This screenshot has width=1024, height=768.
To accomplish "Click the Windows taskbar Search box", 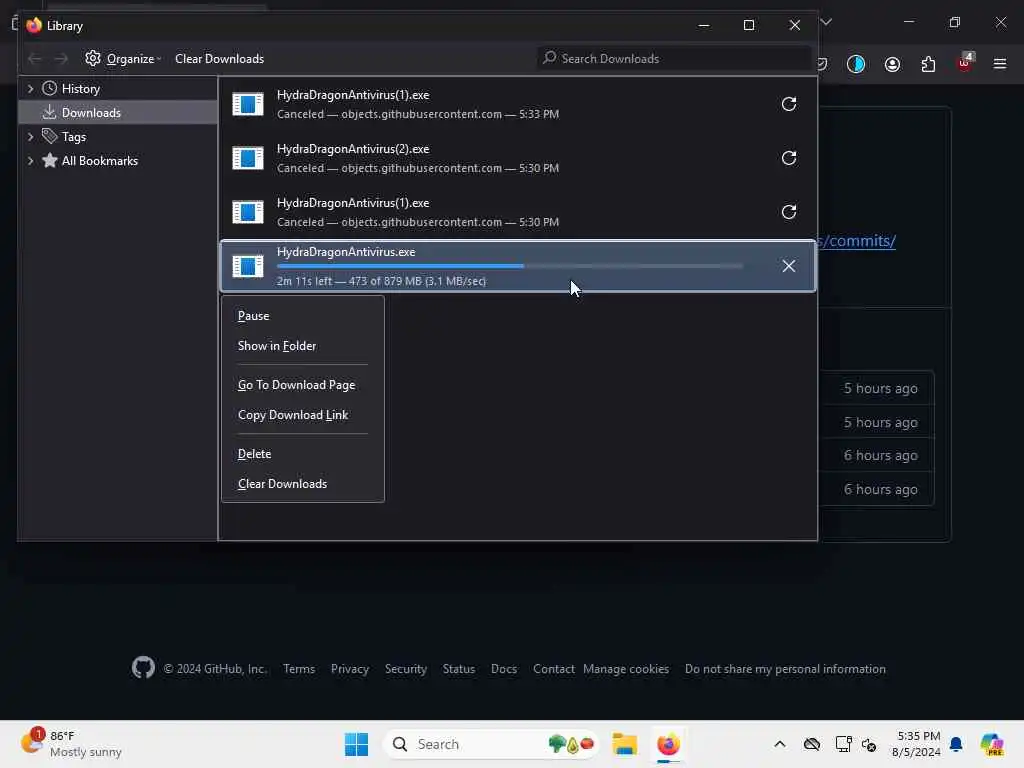I will (491, 744).
